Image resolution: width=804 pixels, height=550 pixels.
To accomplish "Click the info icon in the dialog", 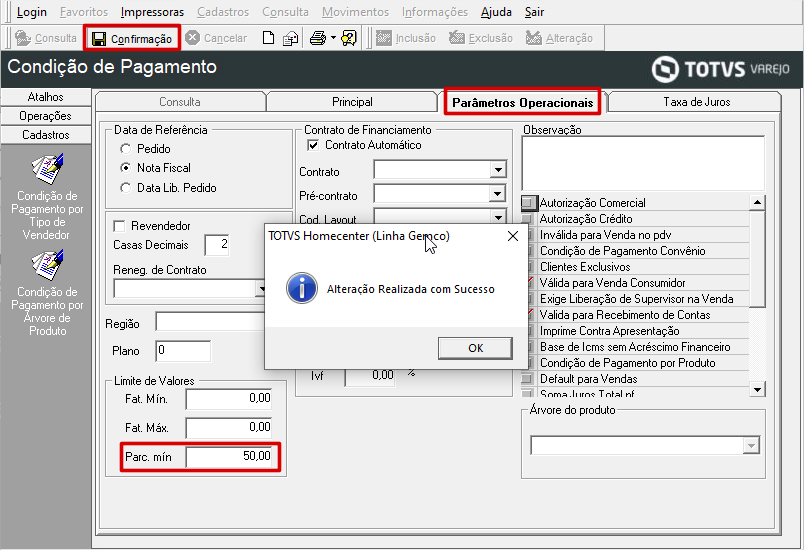I will click(x=302, y=289).
